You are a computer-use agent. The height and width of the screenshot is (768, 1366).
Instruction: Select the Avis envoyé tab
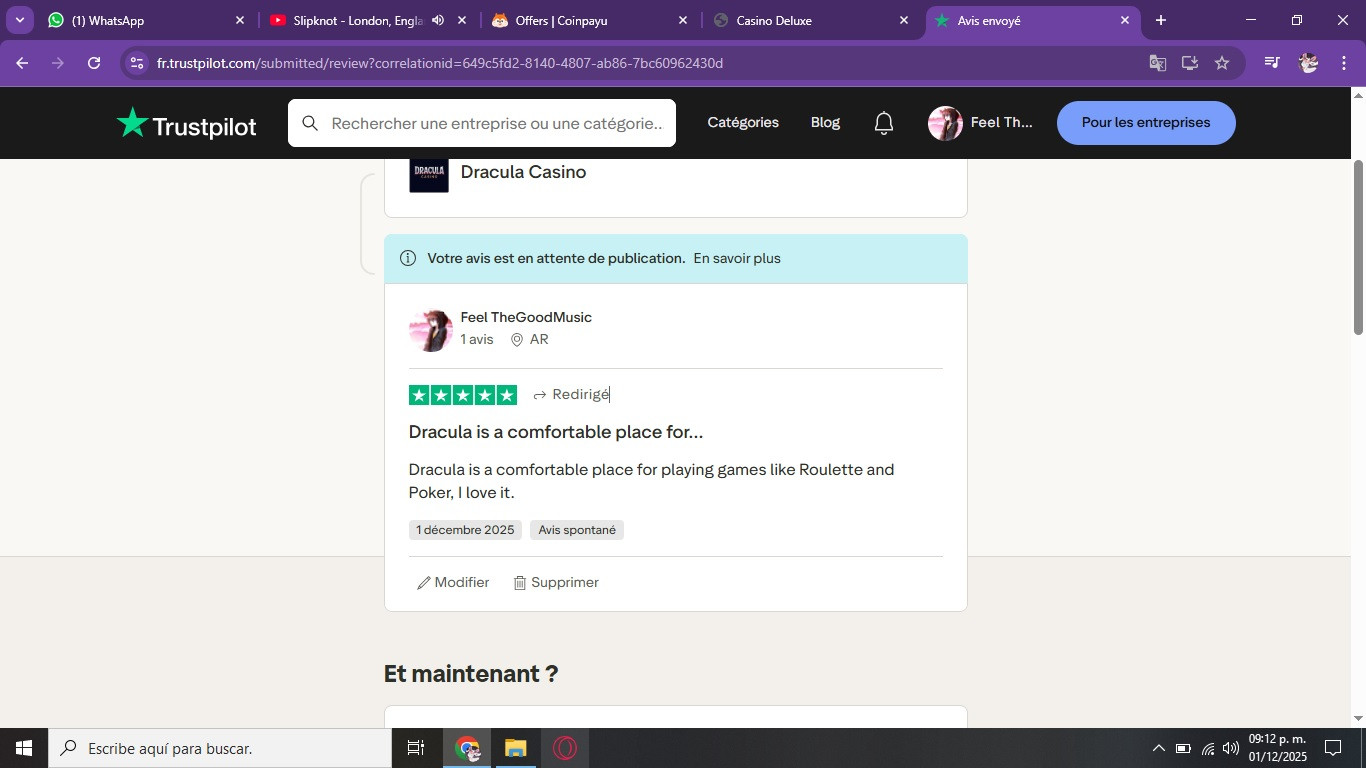click(x=1033, y=20)
